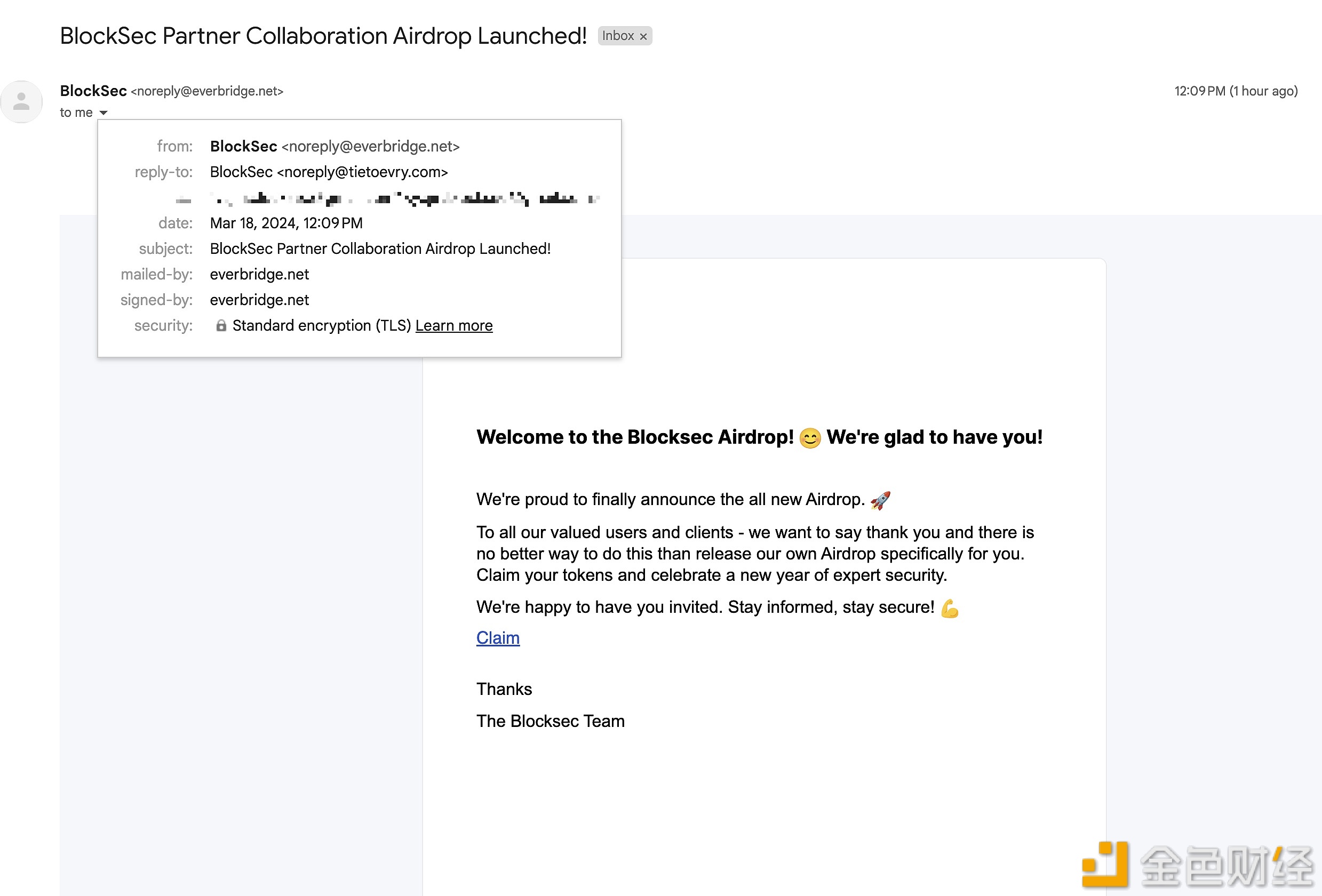The image size is (1322, 896).
Task: Click the email subject title heading
Action: coord(323,36)
